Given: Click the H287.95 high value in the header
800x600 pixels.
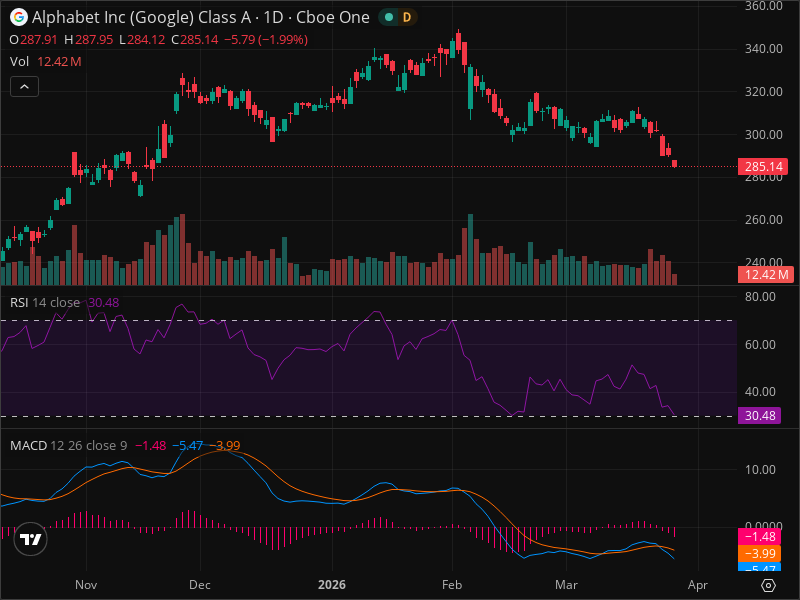Looking at the screenshot, I should (x=88, y=40).
